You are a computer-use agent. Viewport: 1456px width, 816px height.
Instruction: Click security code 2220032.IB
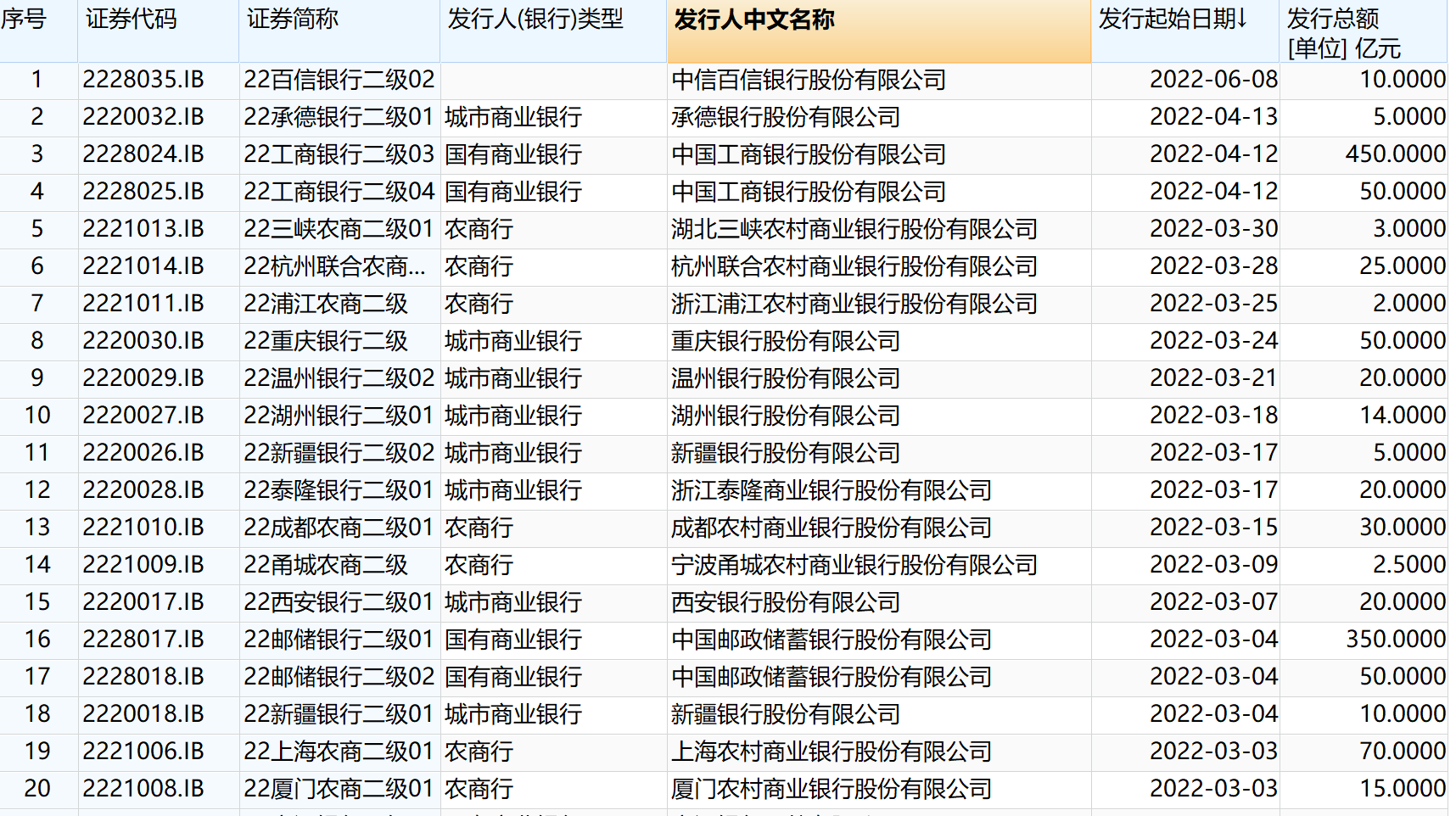coord(143,117)
